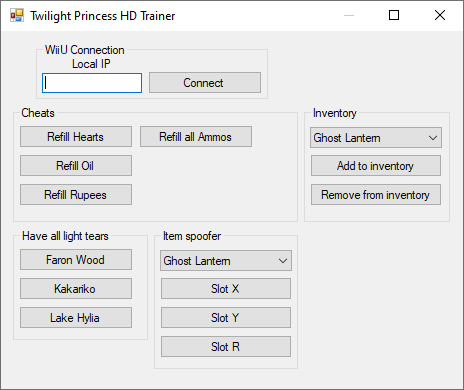The height and width of the screenshot is (390, 464).
Task: Click Refill Rupees button
Action: tap(76, 195)
